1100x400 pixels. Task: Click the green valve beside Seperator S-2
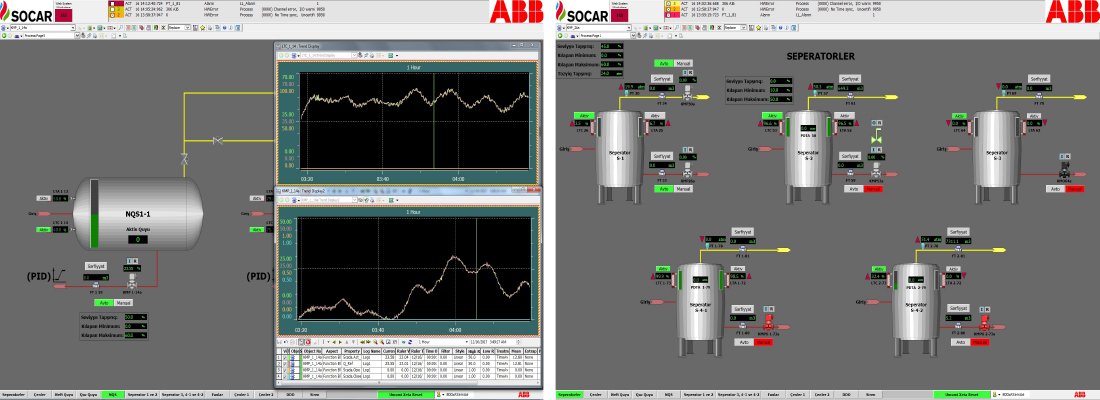[x=877, y=135]
